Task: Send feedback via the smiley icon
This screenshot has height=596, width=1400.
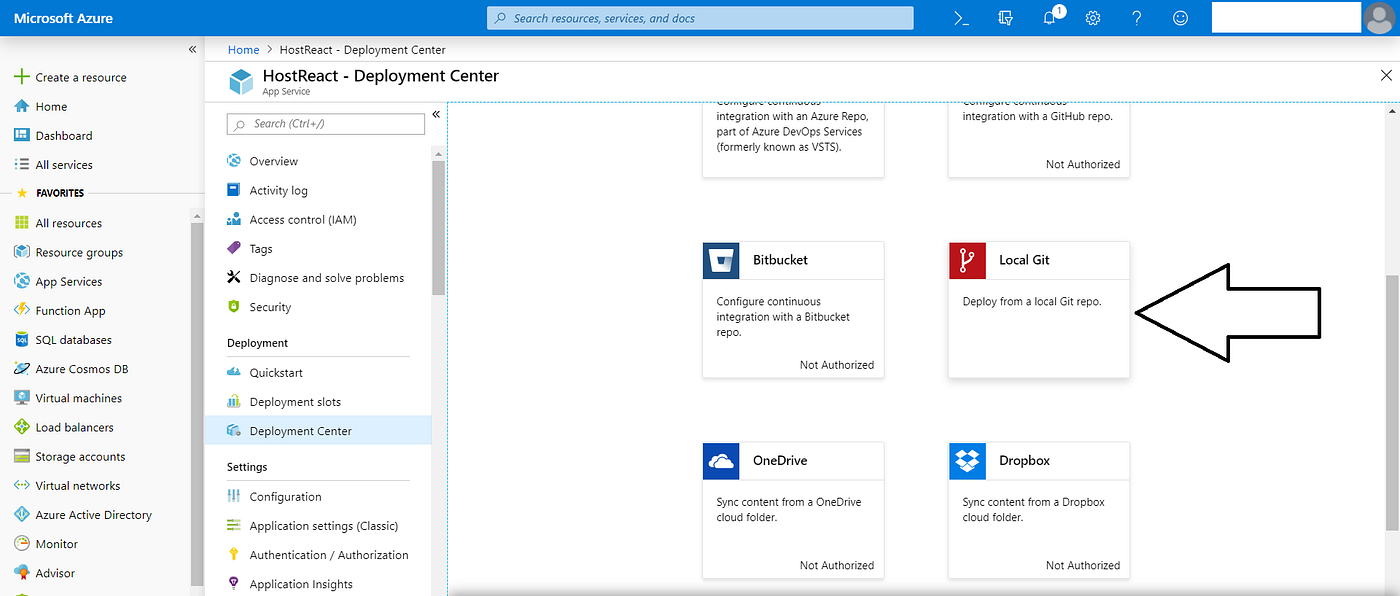Action: tap(1180, 17)
